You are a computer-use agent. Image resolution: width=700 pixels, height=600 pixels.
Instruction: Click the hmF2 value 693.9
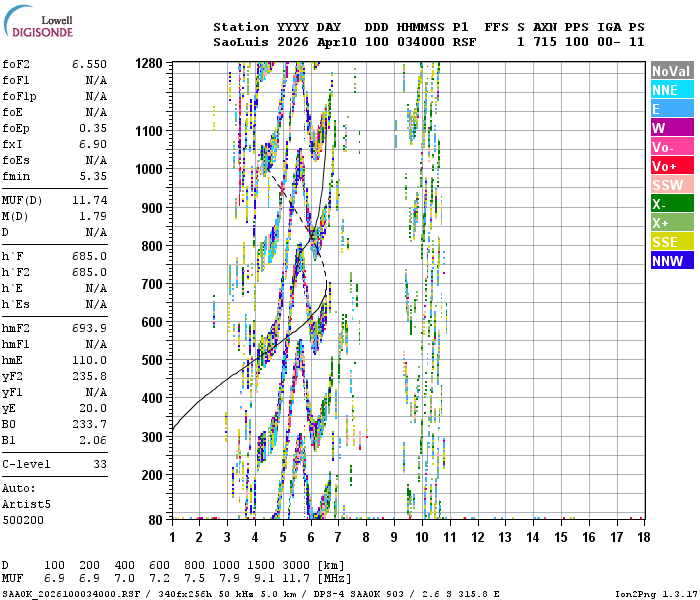pos(89,328)
